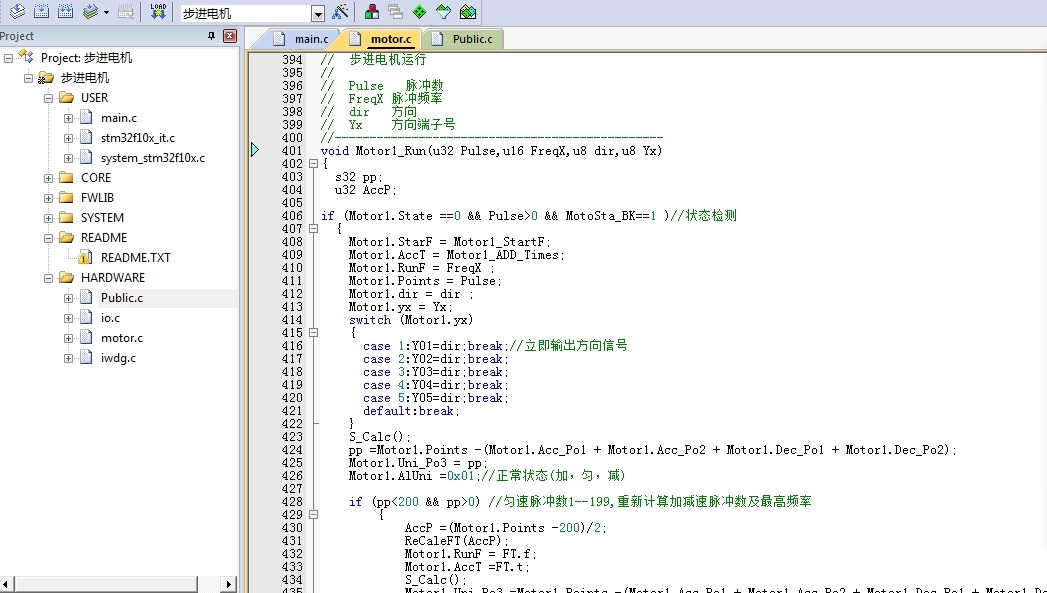Toggle code fold at line 415
1047x593 pixels.
coord(313,333)
